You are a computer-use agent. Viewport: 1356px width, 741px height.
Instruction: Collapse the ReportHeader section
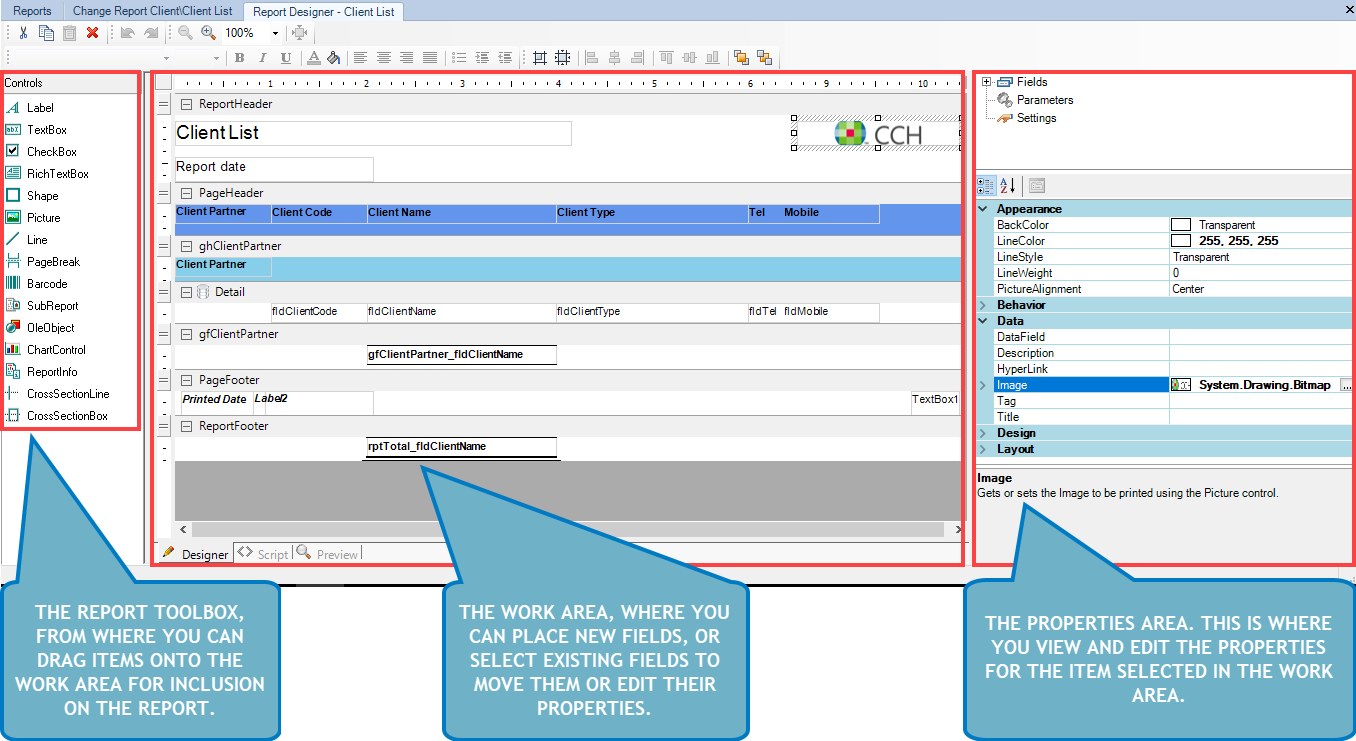186,104
